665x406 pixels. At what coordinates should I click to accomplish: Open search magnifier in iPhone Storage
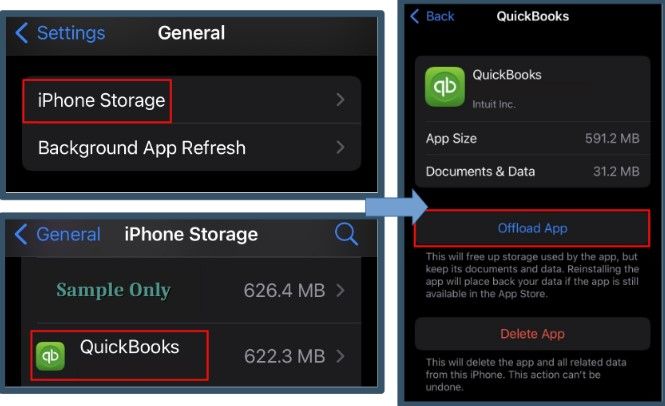pos(346,234)
